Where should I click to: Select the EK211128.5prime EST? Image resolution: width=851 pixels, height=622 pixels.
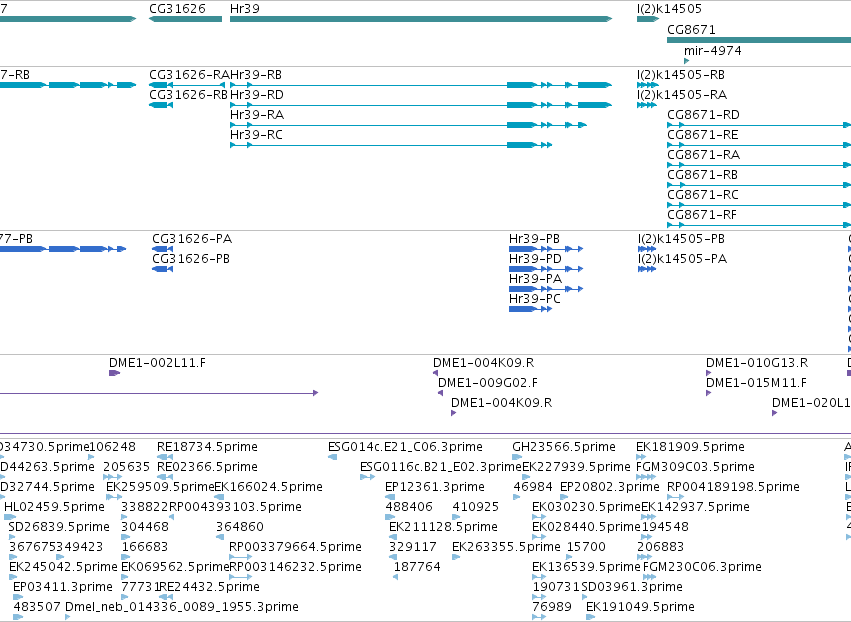443,528
